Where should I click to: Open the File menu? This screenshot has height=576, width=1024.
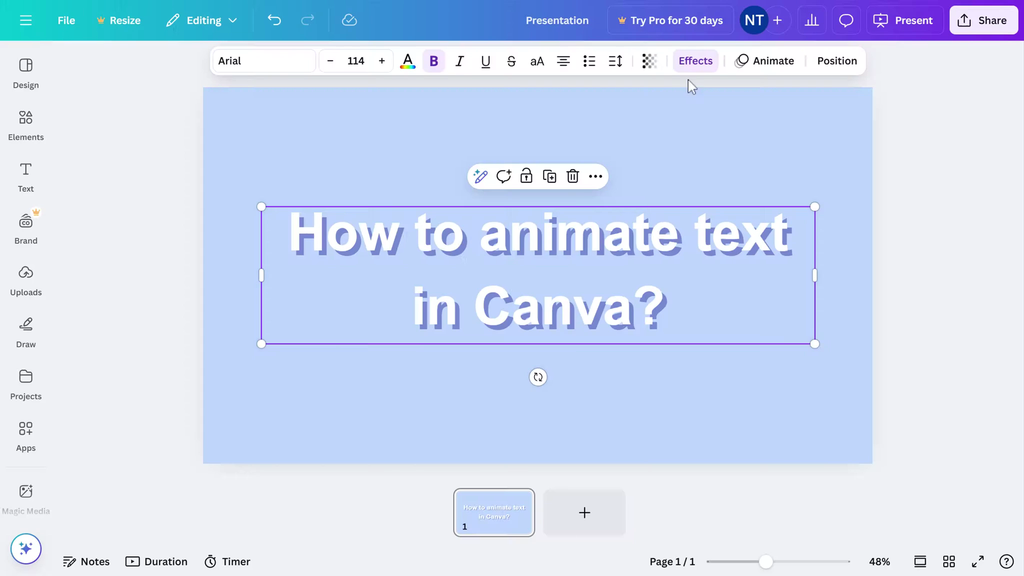[66, 20]
